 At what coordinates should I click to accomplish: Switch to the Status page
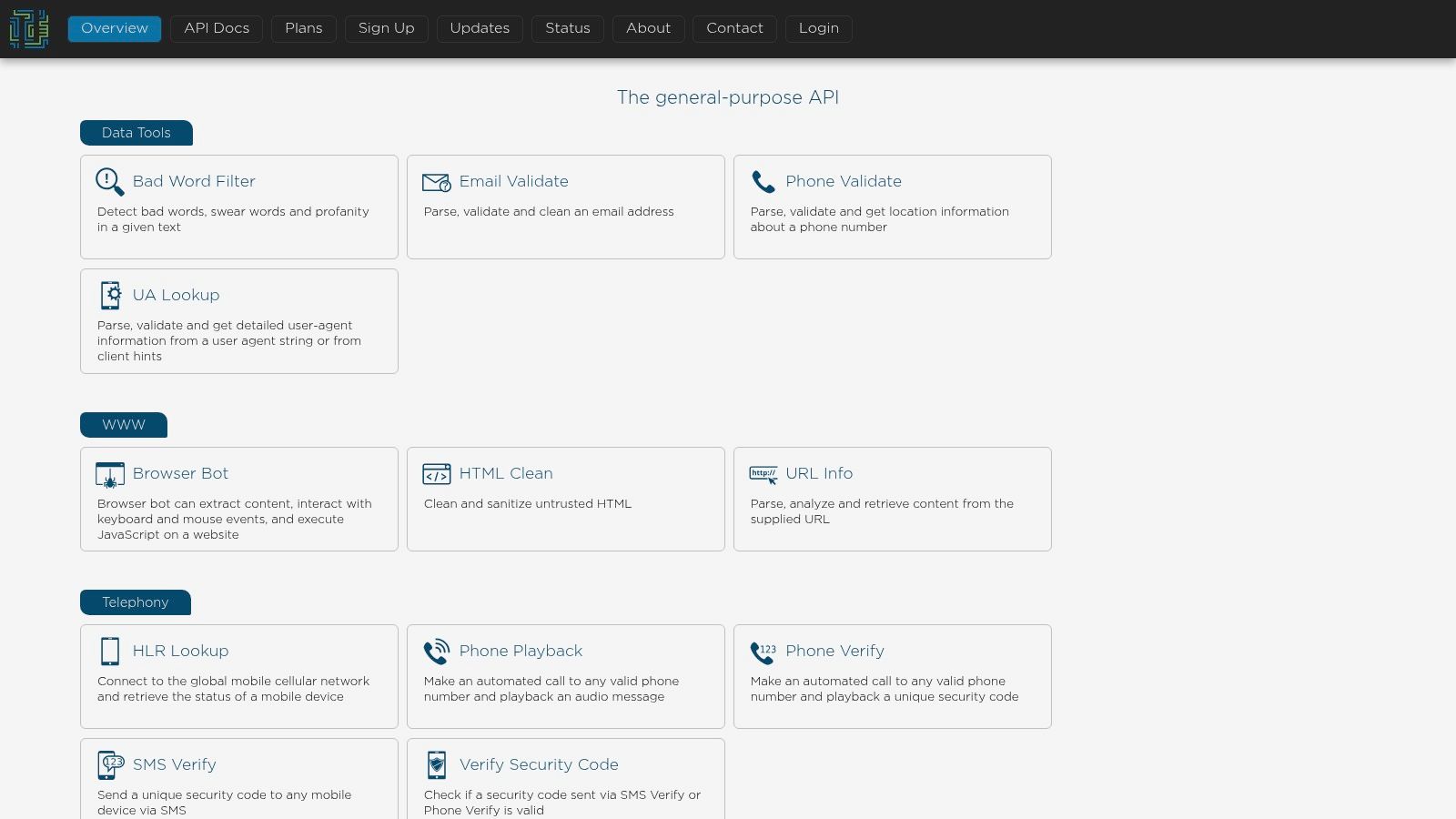[567, 28]
